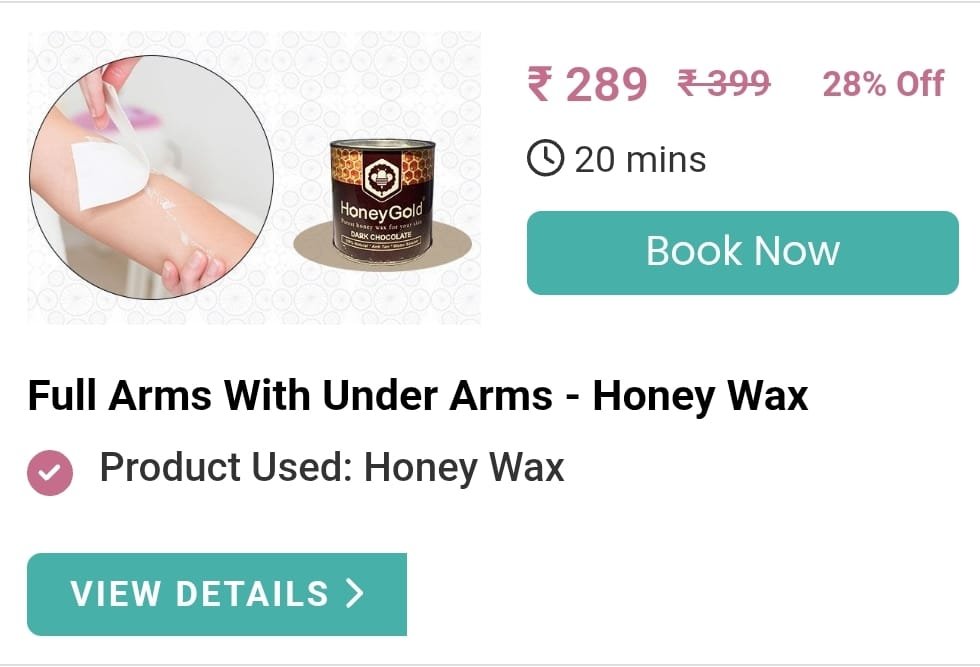
Task: Click the HoneyGold bee logo on can
Action: (x=380, y=177)
